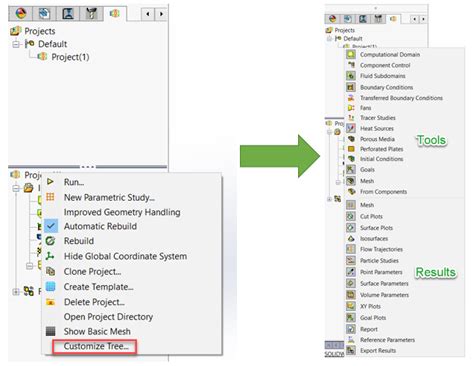Screen dimensions: 474x366
Task: Click the split-pane handle dots in the left panel
Action: pyautogui.click(x=88, y=166)
